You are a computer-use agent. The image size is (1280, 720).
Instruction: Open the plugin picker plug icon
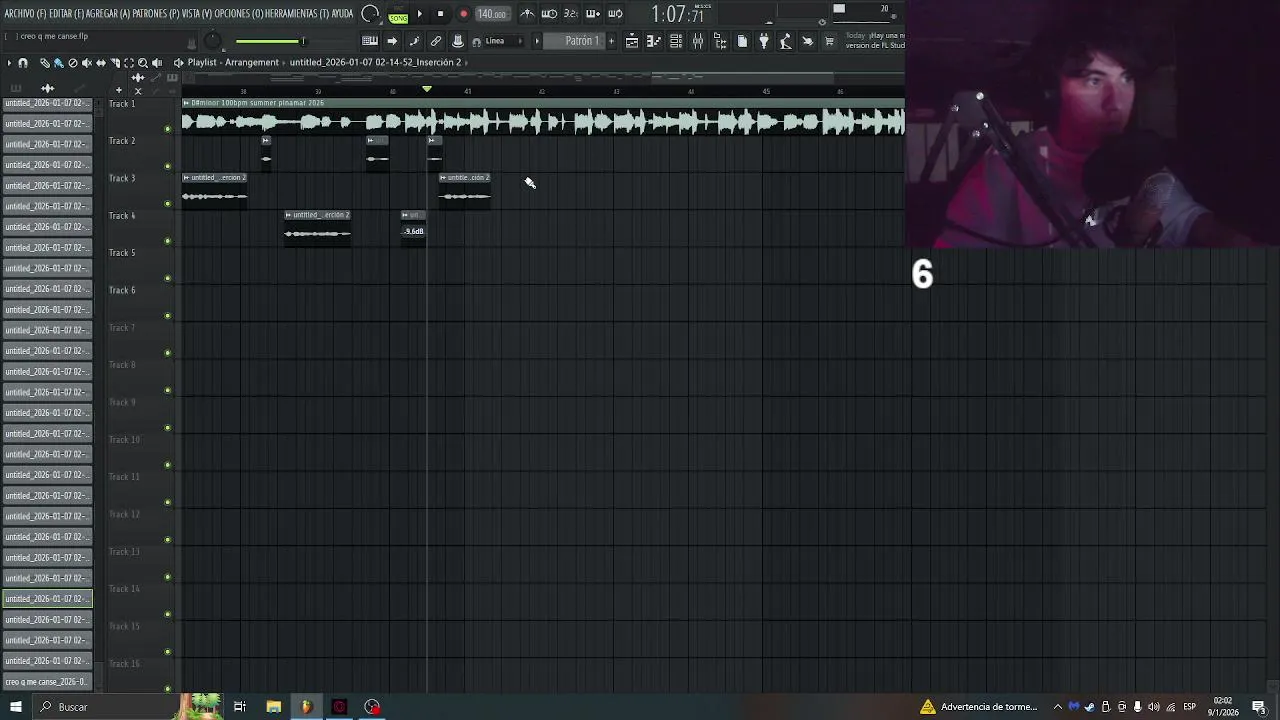click(x=764, y=41)
